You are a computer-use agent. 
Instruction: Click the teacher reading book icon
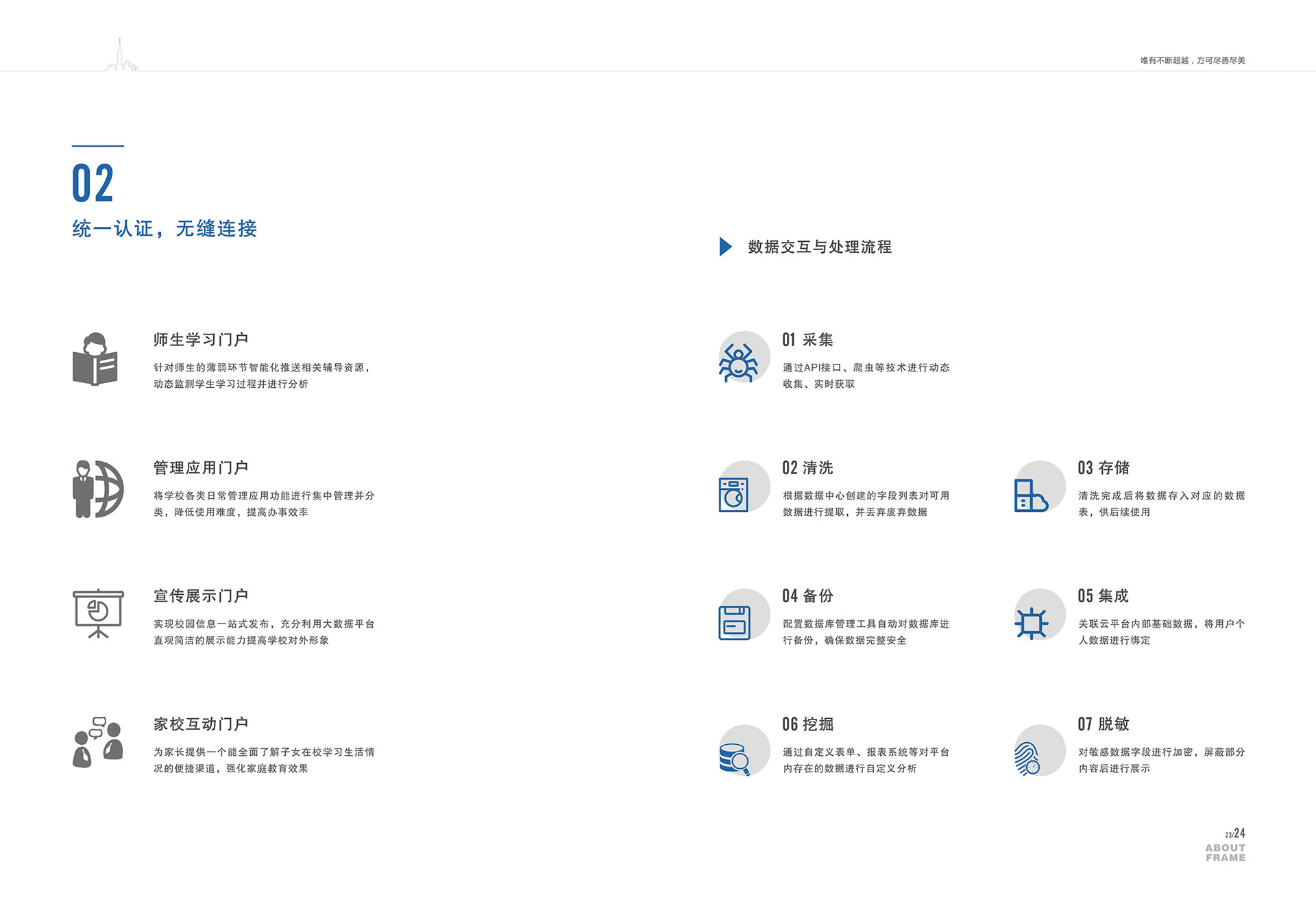pyautogui.click(x=95, y=359)
